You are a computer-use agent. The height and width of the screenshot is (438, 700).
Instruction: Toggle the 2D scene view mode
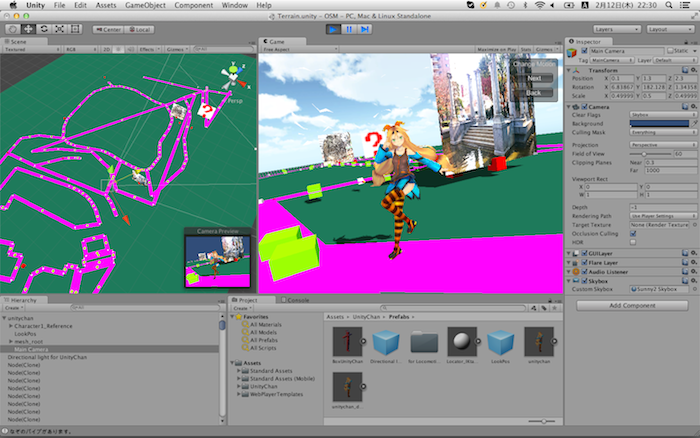pyautogui.click(x=107, y=49)
